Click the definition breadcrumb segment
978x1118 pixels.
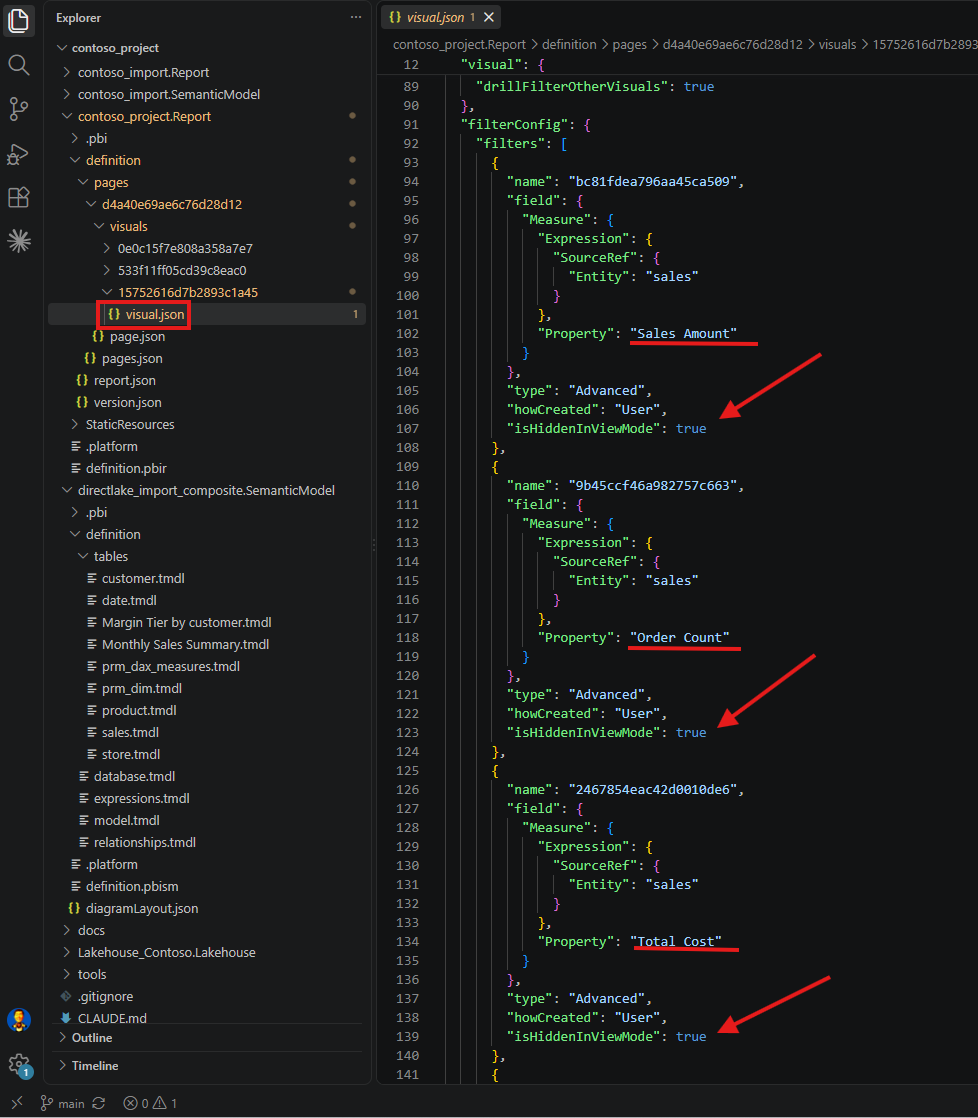pyautogui.click(x=569, y=44)
